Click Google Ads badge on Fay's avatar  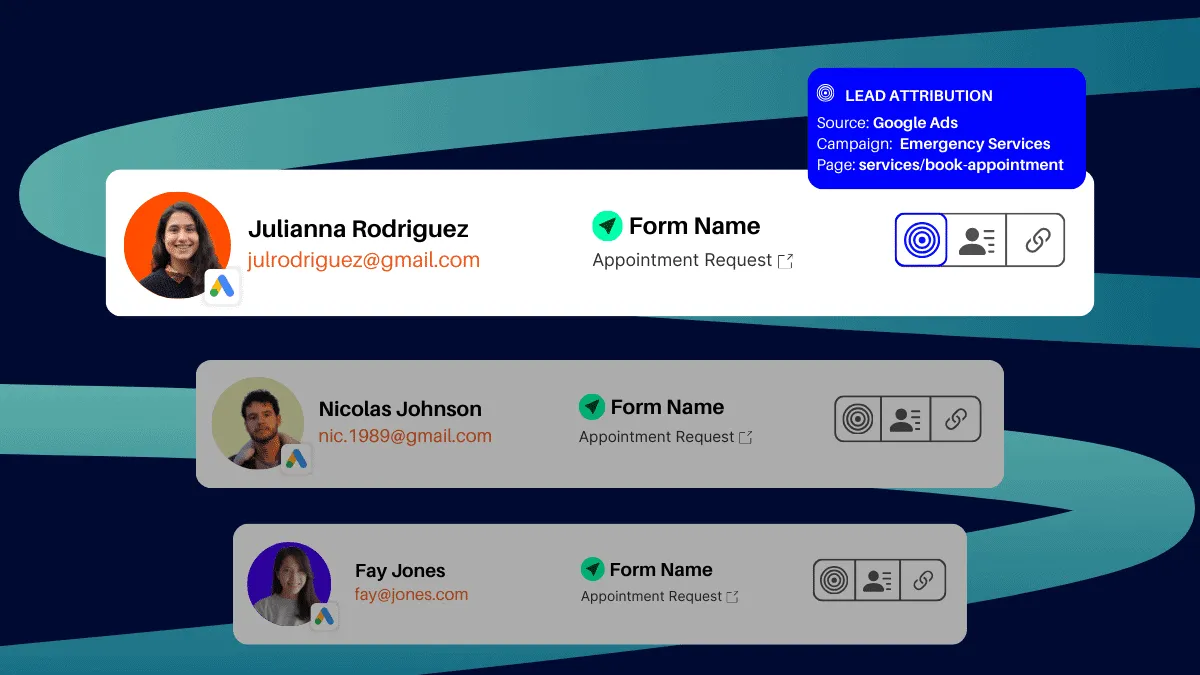pos(324,617)
